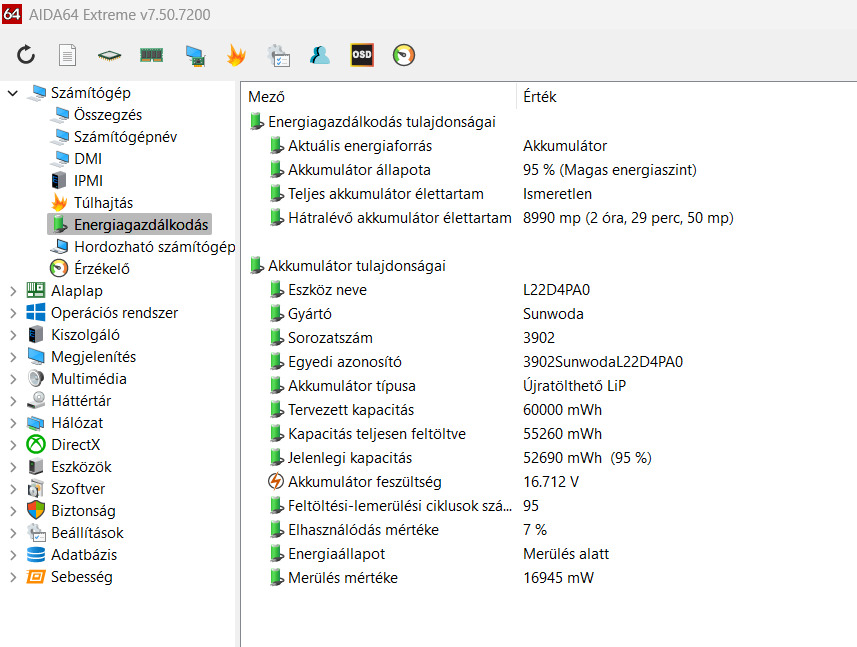Screen dimensions: 857x647
Task: Click the 16945 mW discharge value
Action: pyautogui.click(x=559, y=578)
